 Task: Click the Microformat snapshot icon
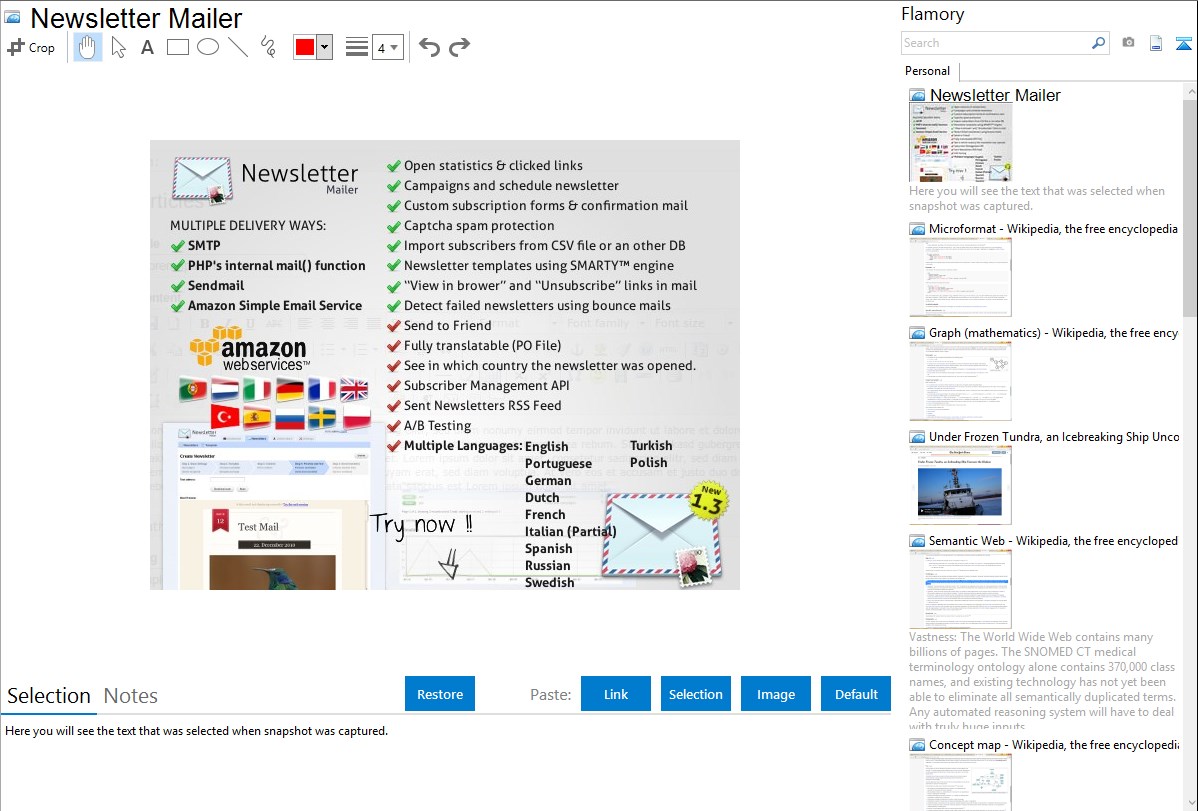click(x=917, y=229)
